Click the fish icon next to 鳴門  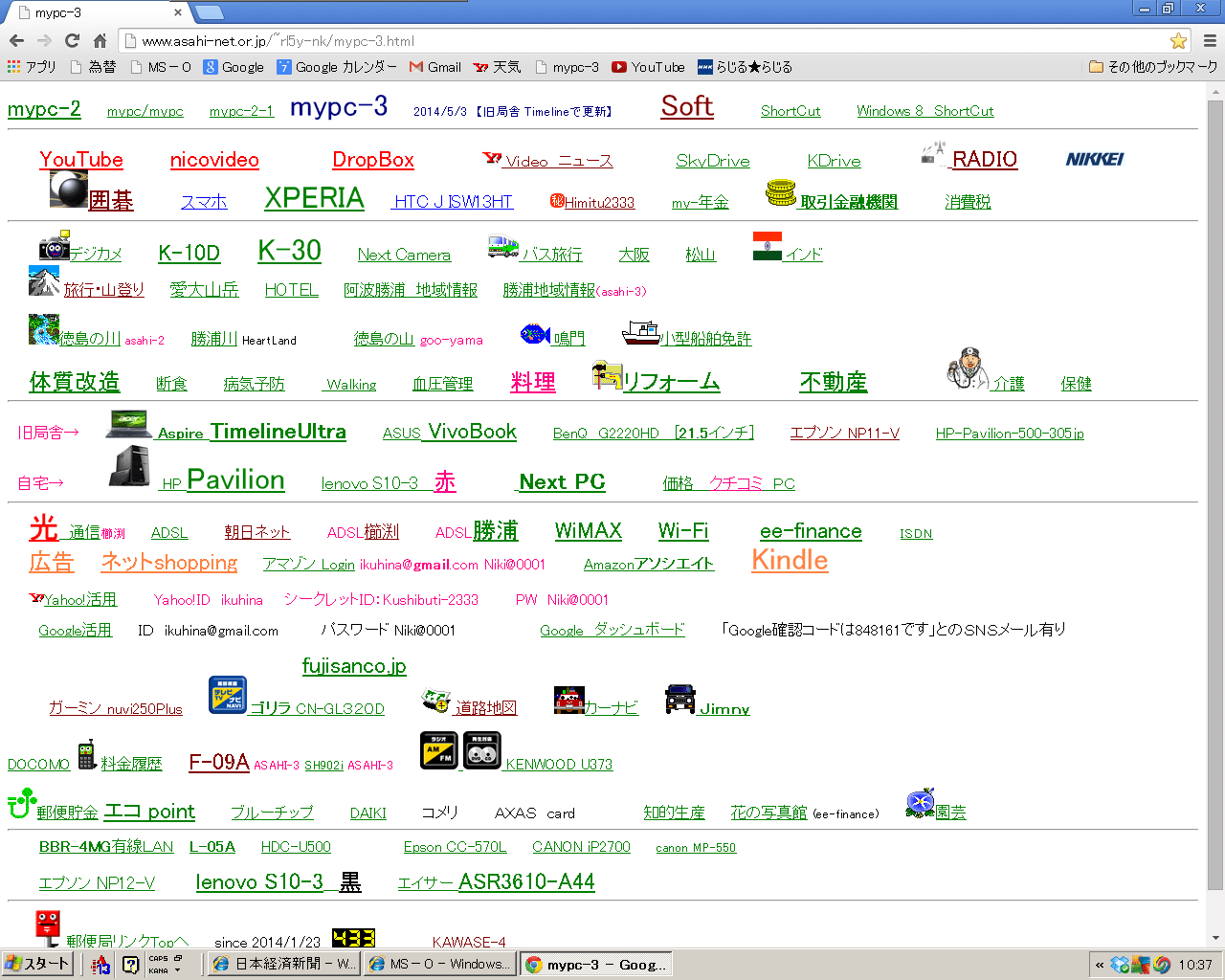click(x=535, y=334)
